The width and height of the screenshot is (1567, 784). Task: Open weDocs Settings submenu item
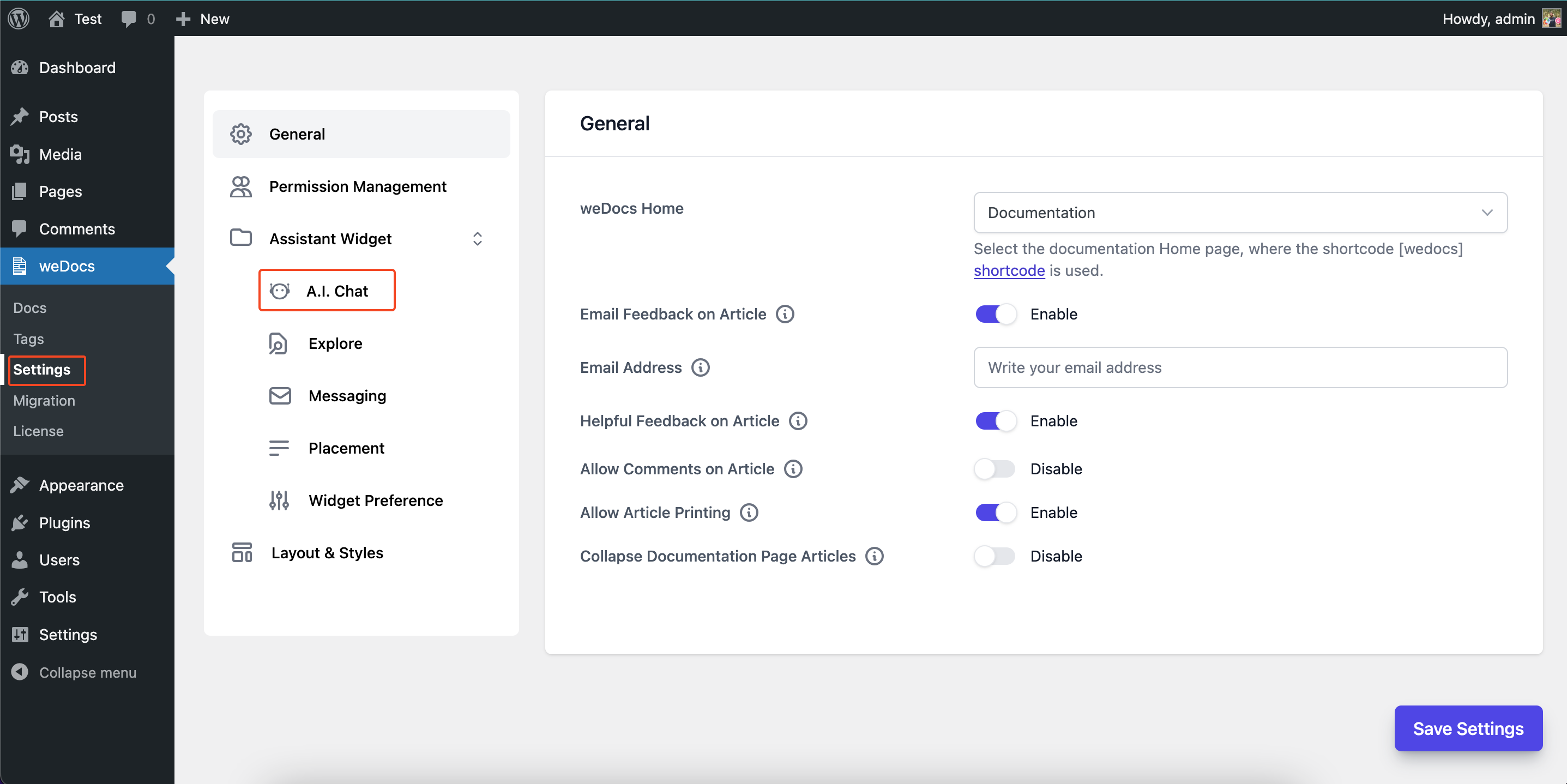pyautogui.click(x=42, y=370)
